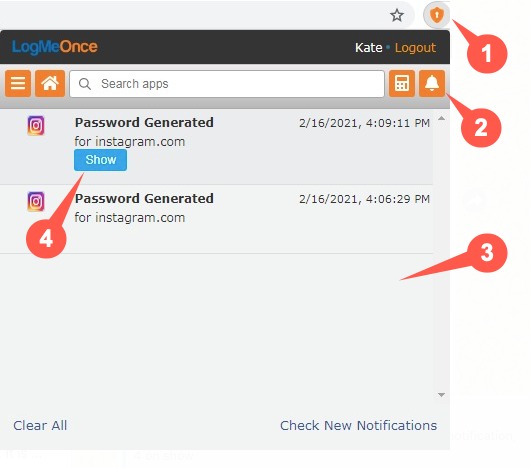Select the 4:06:29 PM Password Generated entry
Screen dimensions: 530x468
(216, 219)
